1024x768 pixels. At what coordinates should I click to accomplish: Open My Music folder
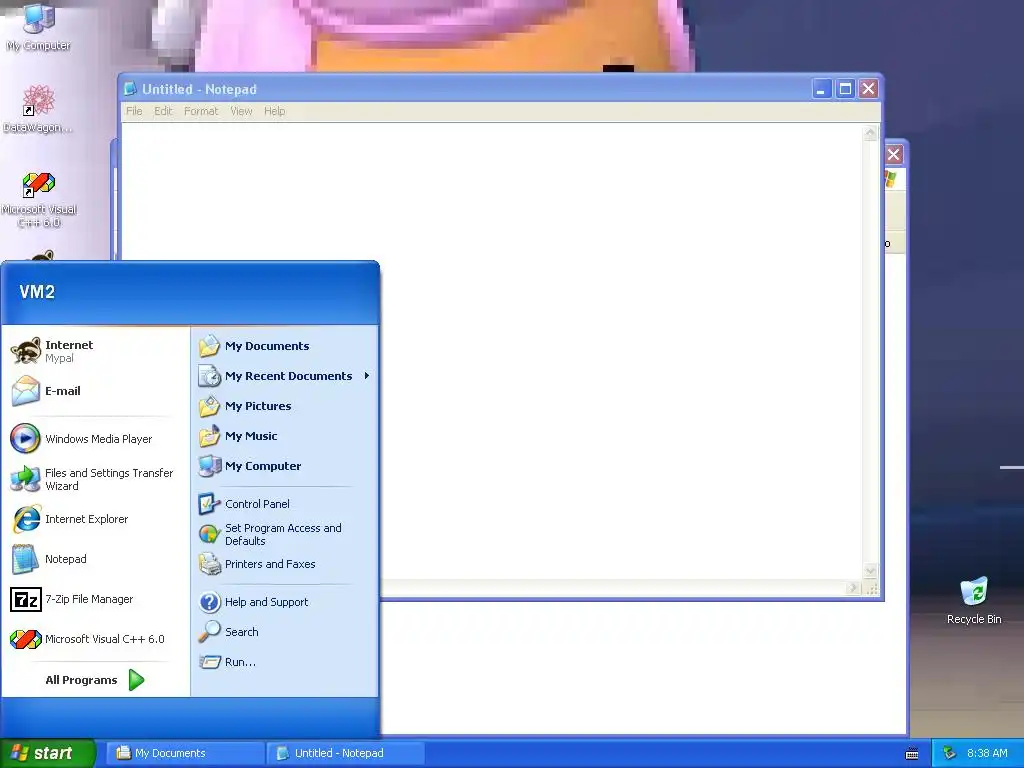(x=285, y=436)
